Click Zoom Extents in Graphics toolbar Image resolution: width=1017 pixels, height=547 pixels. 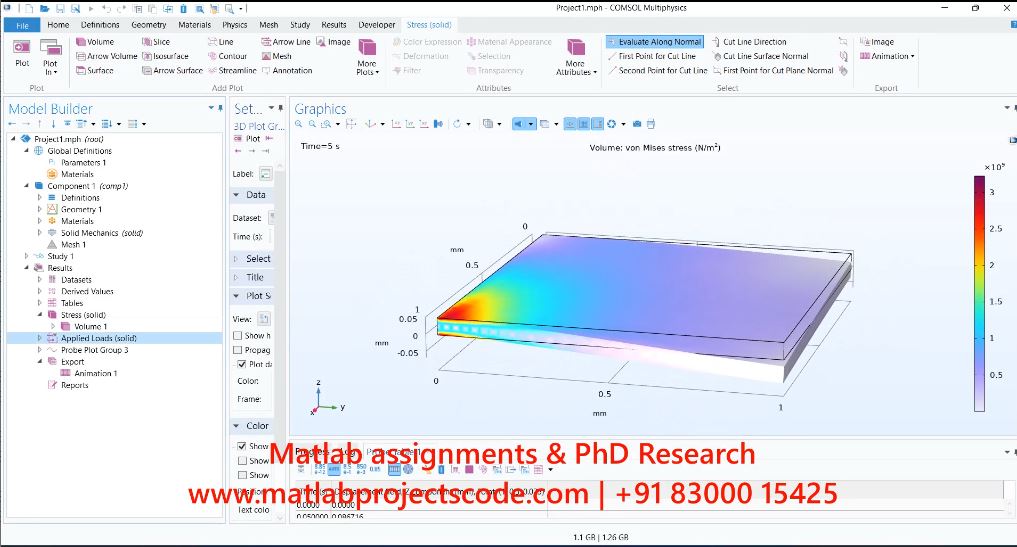point(351,124)
